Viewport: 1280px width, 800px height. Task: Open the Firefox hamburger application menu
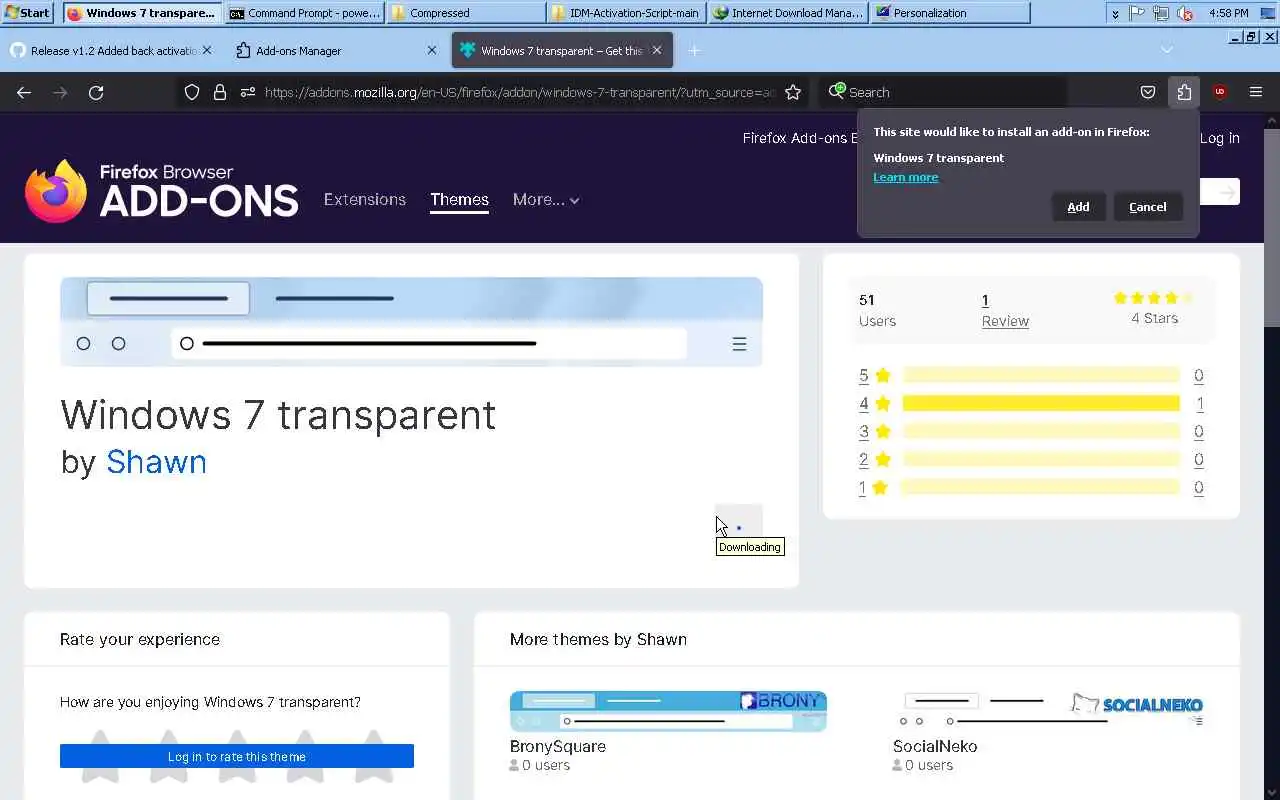click(x=1256, y=92)
